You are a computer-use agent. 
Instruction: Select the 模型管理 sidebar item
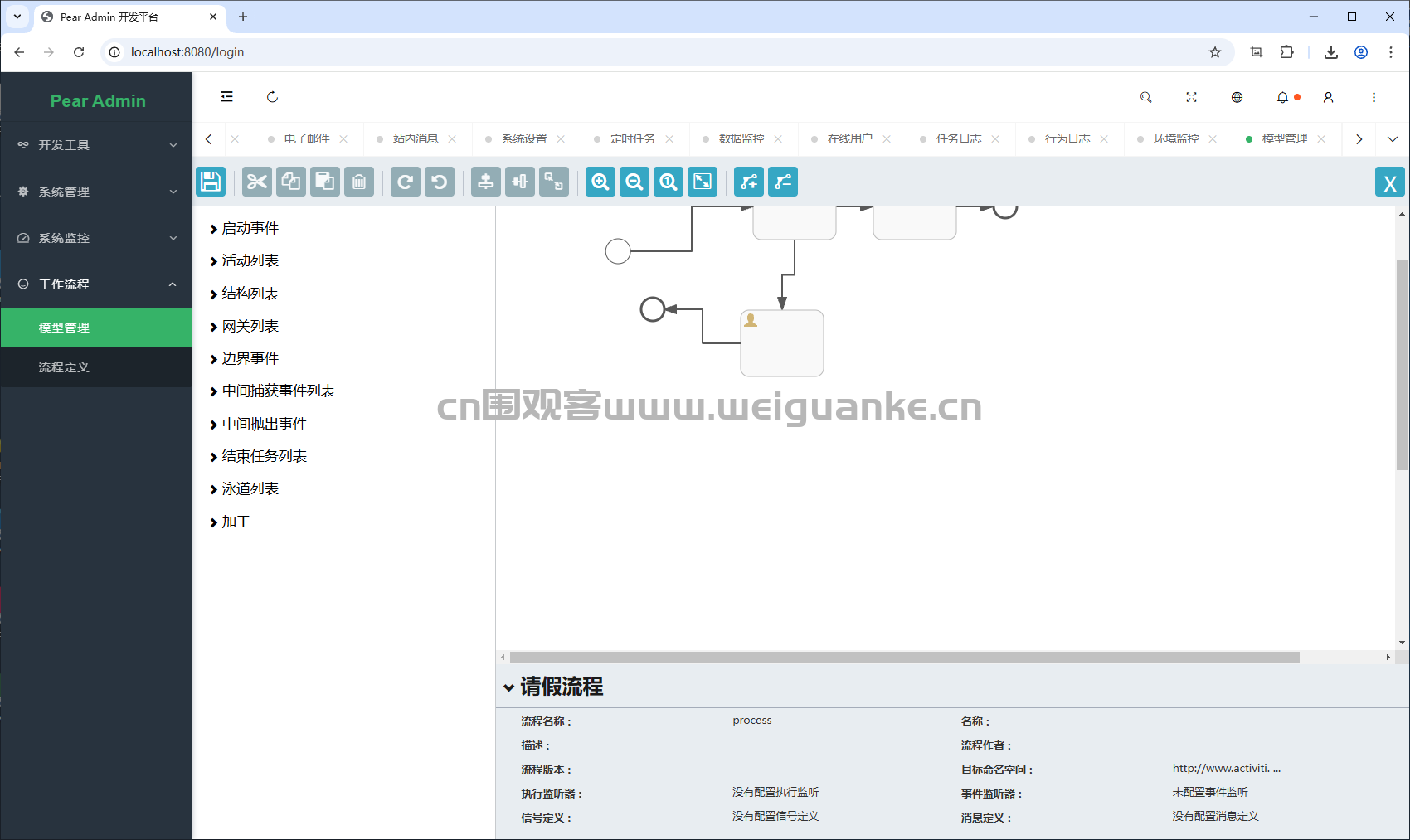(96, 328)
